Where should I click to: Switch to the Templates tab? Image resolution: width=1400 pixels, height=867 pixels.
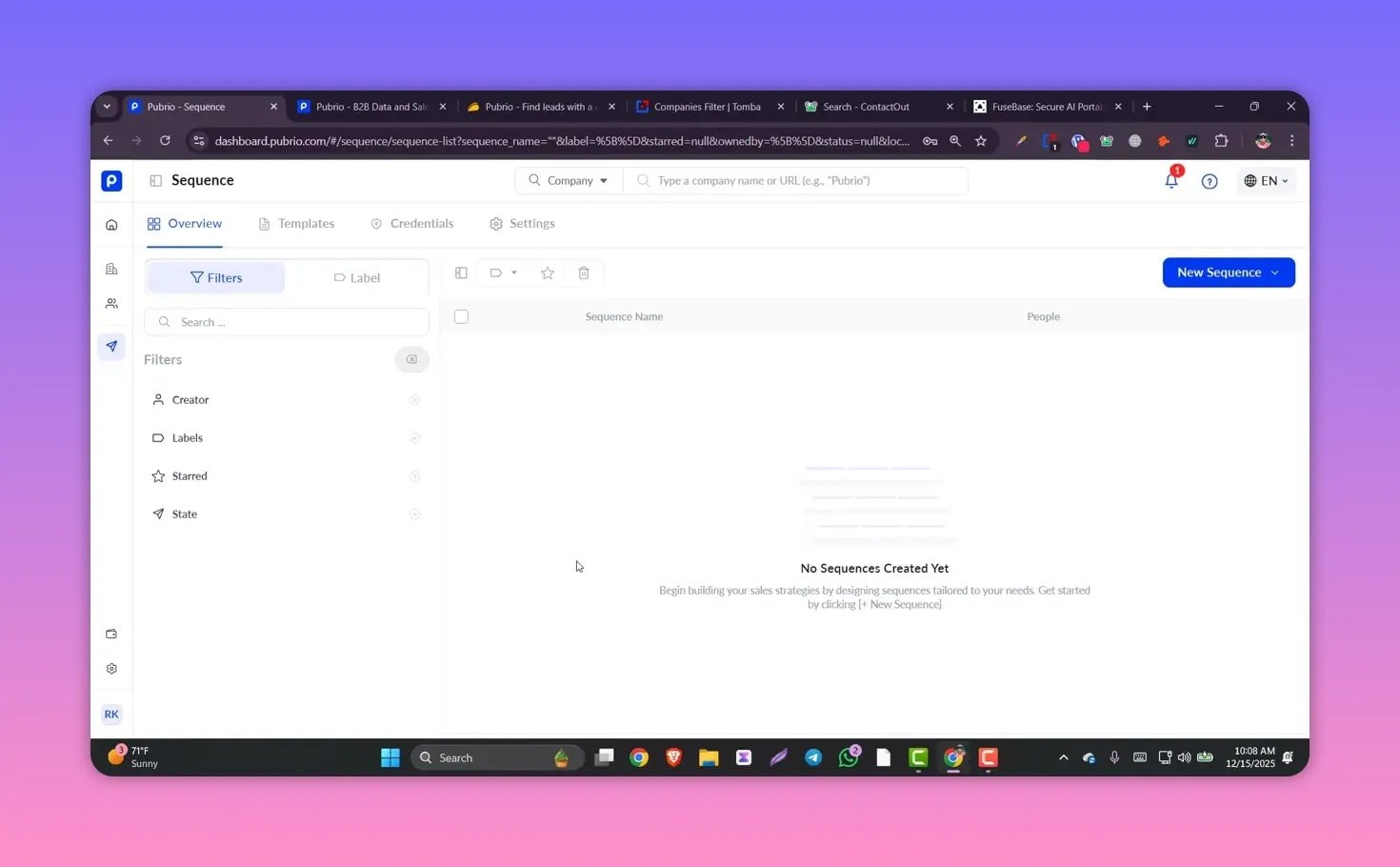tap(297, 224)
